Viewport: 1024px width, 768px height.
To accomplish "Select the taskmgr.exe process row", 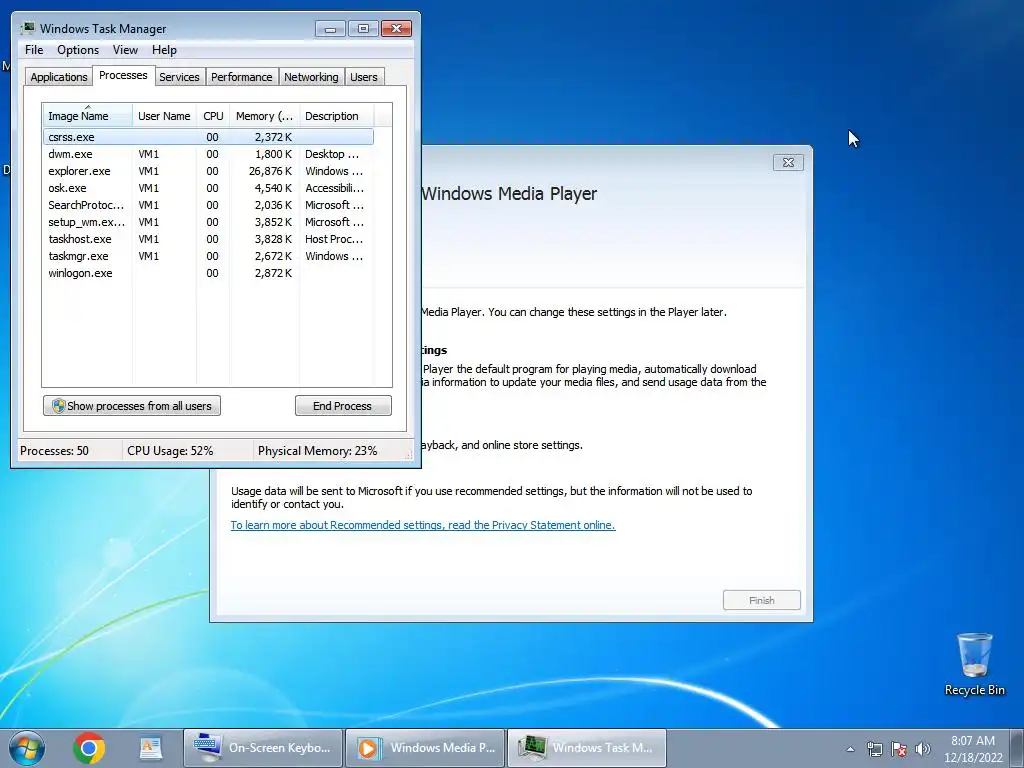I will click(208, 256).
